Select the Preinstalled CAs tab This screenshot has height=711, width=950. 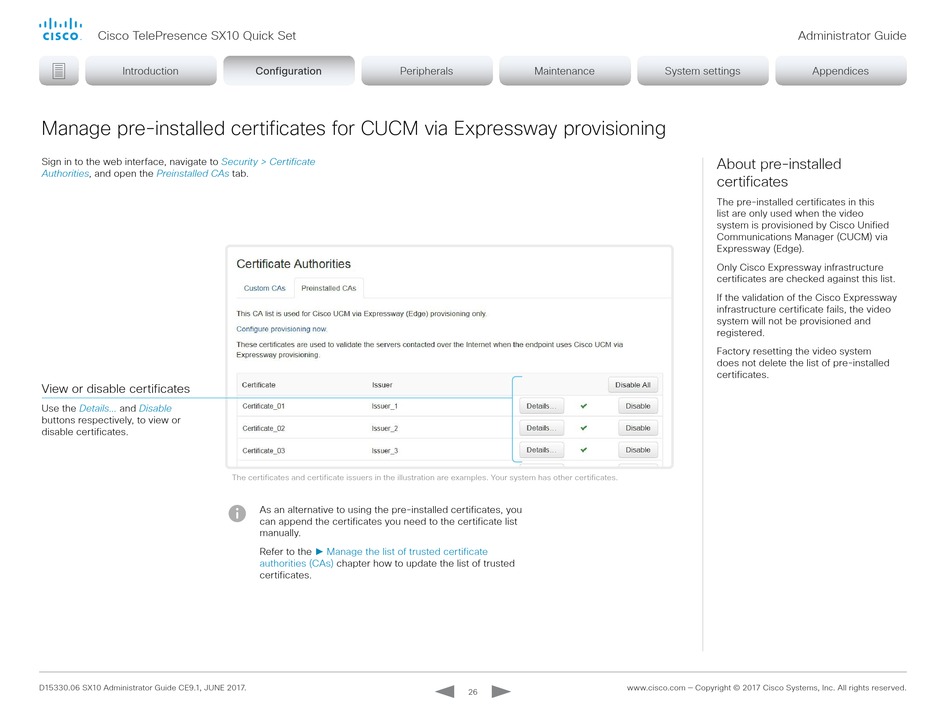tap(328, 288)
